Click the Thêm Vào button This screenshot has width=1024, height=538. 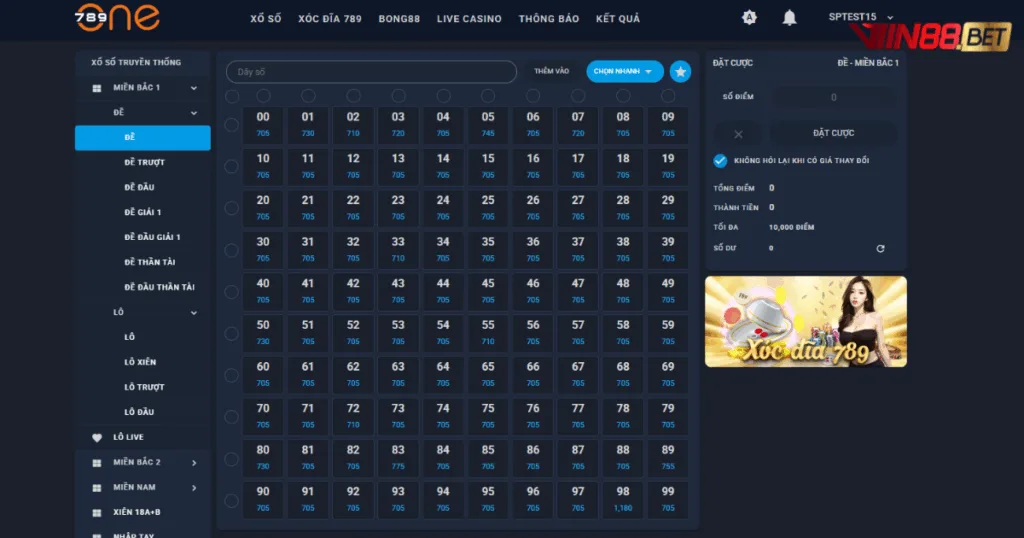coord(551,71)
